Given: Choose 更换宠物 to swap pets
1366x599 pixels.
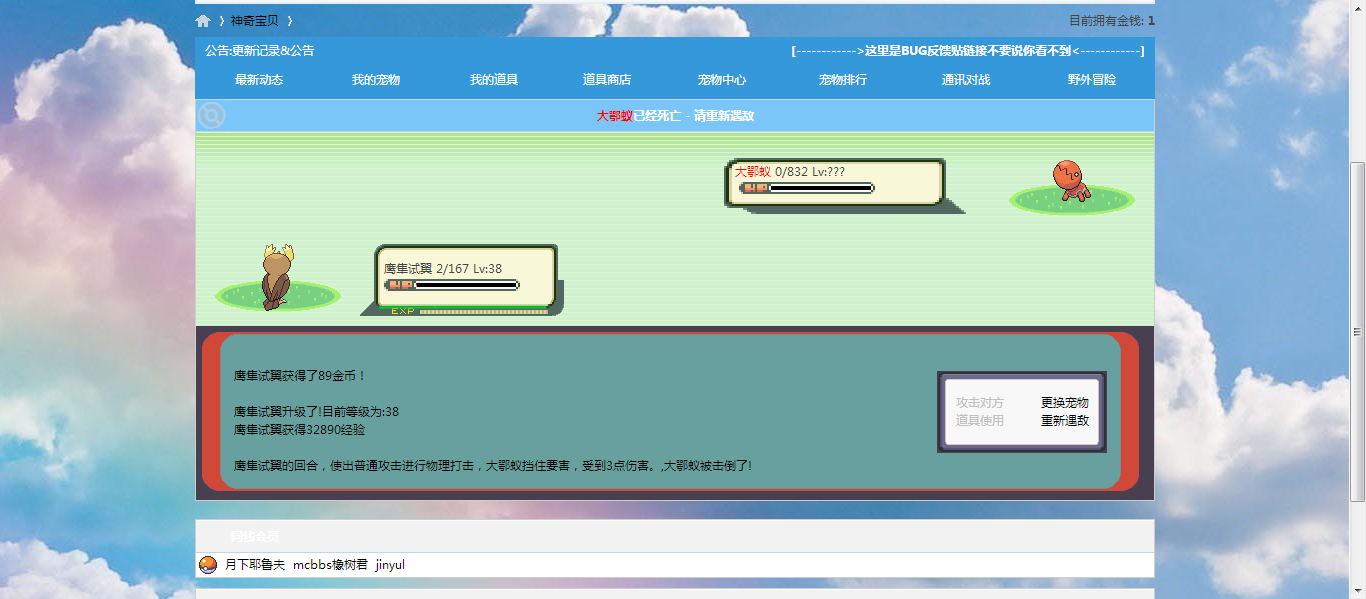Looking at the screenshot, I should click(1065, 403).
